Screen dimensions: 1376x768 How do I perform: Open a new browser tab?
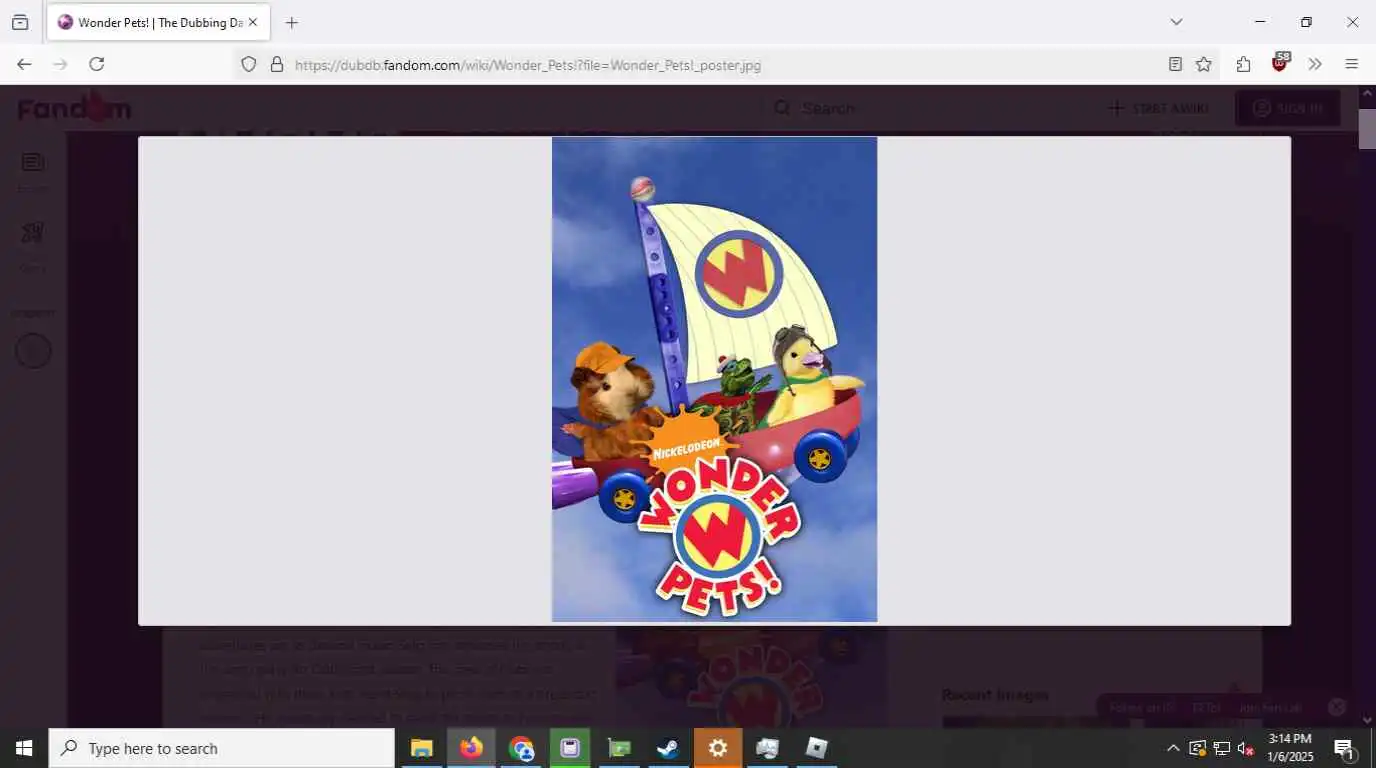[x=291, y=22]
